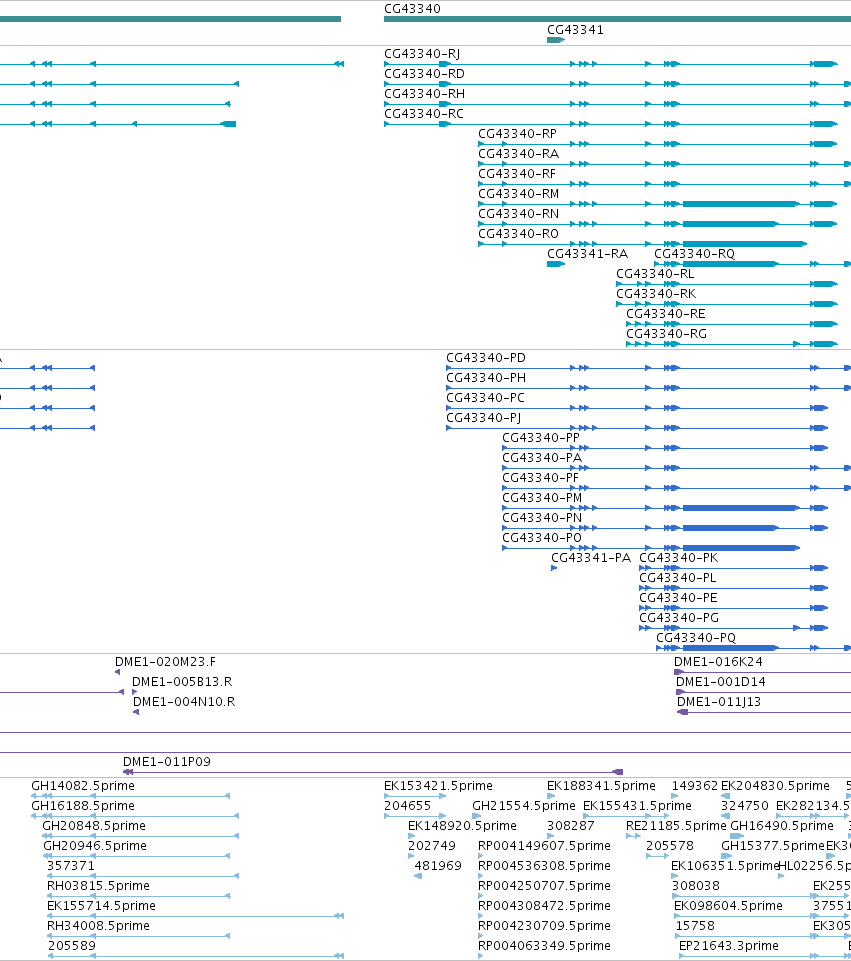Image resolution: width=851 pixels, height=961 pixels.
Task: Open EST EK098604.5prime
Action: (x=728, y=906)
